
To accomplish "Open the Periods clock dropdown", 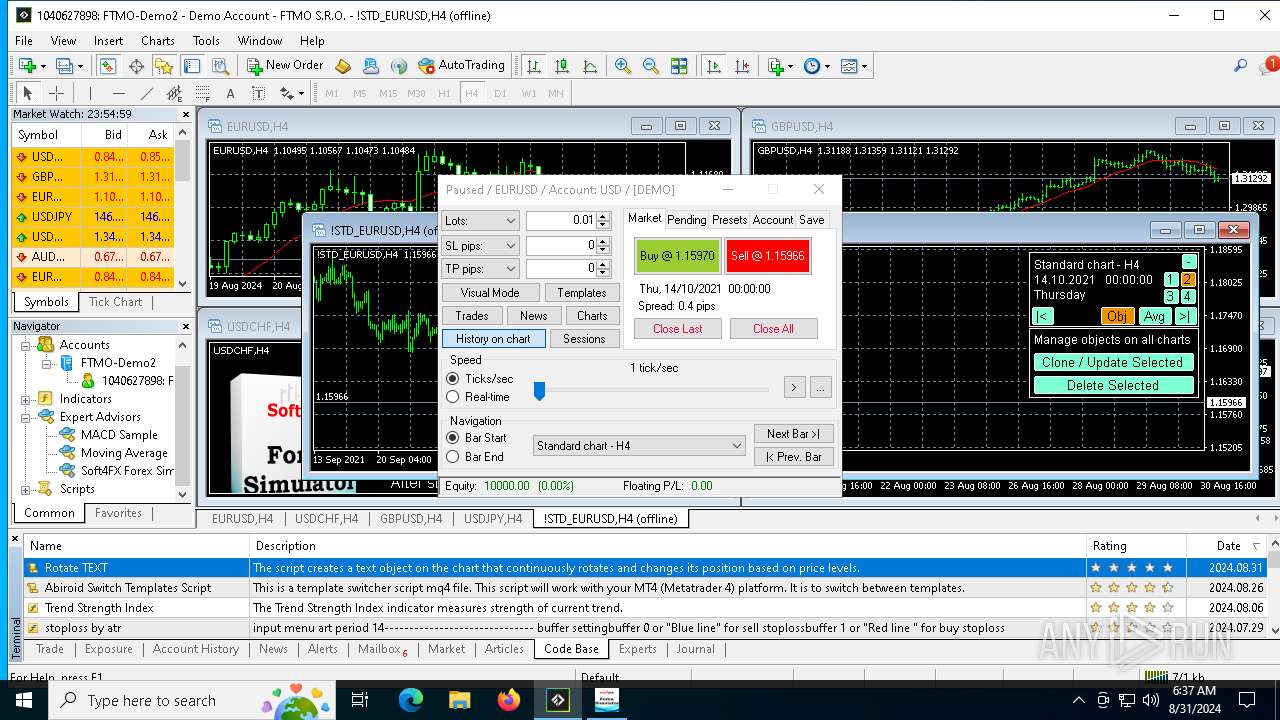I will (816, 66).
